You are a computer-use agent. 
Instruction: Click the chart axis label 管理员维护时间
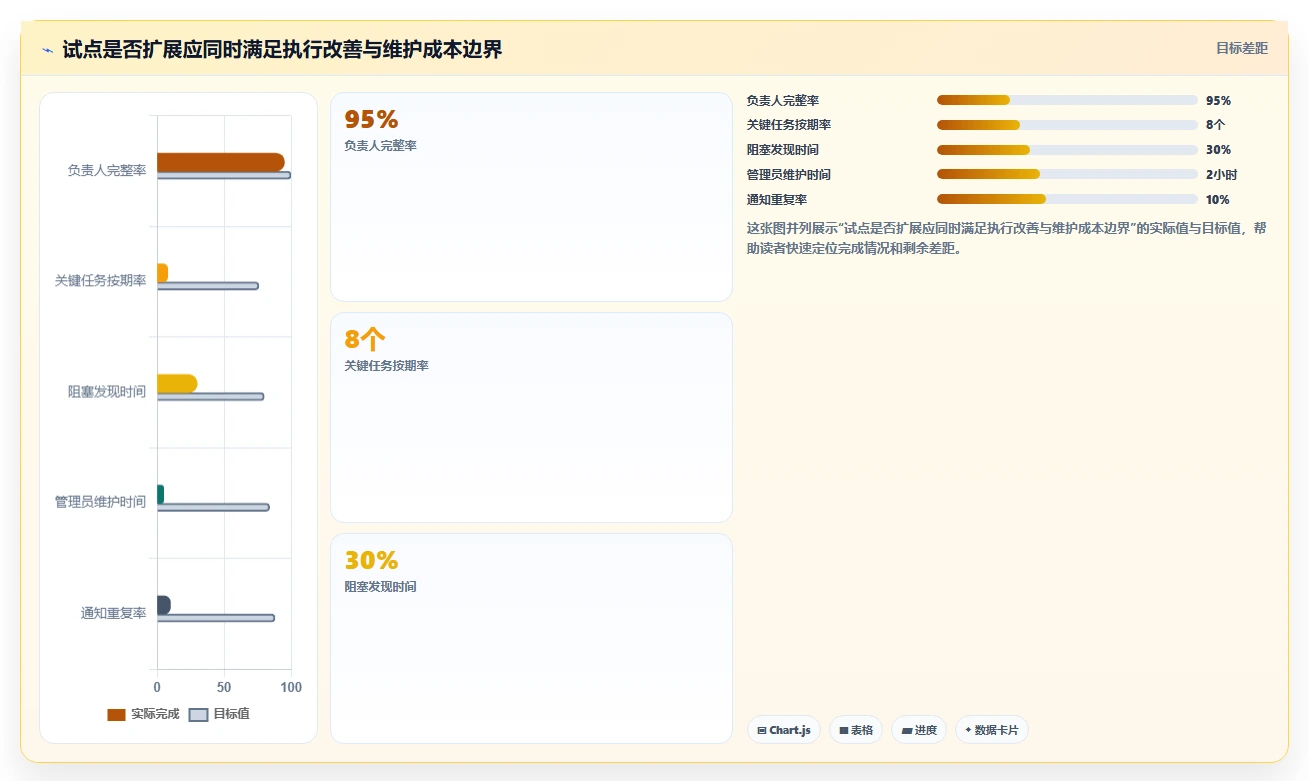click(101, 502)
